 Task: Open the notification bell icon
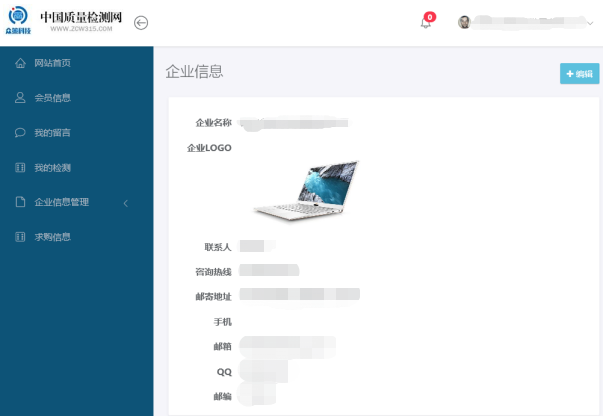coord(425,23)
